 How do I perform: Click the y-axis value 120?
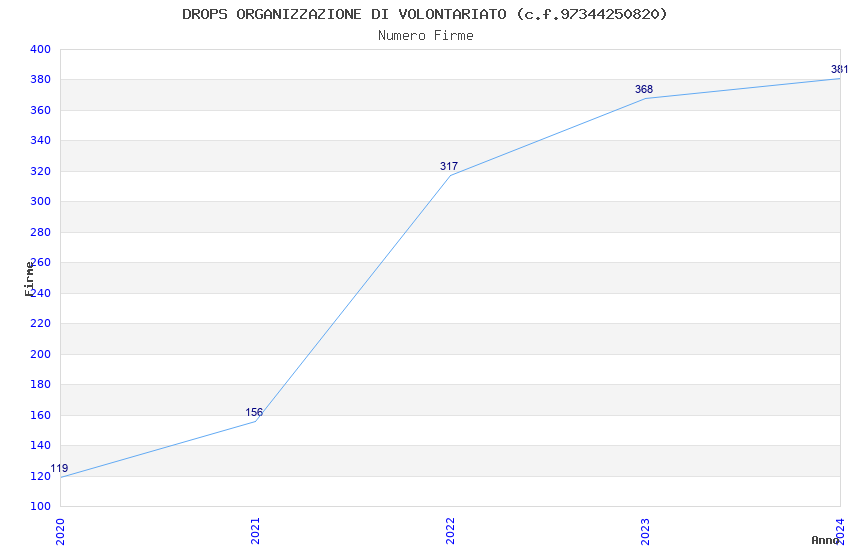[40, 476]
